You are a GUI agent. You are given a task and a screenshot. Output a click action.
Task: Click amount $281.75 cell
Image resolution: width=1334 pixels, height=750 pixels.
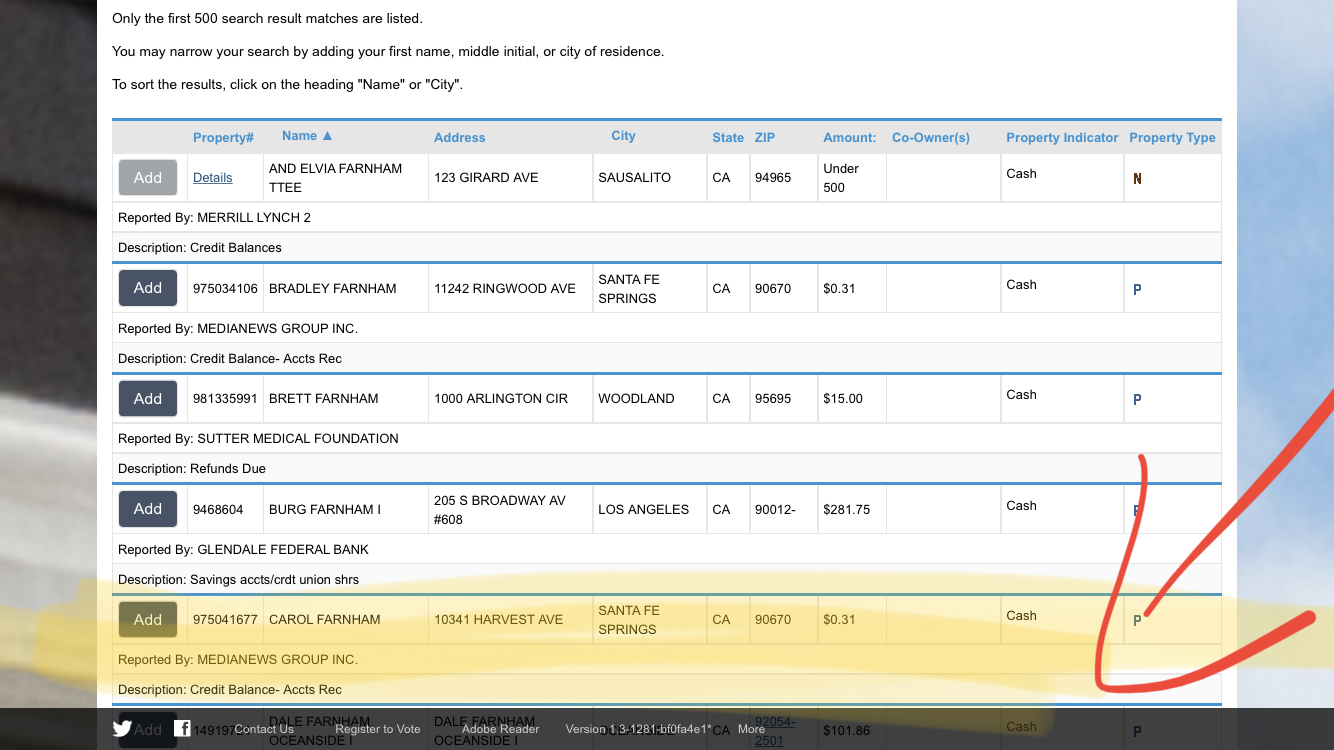tap(852, 509)
